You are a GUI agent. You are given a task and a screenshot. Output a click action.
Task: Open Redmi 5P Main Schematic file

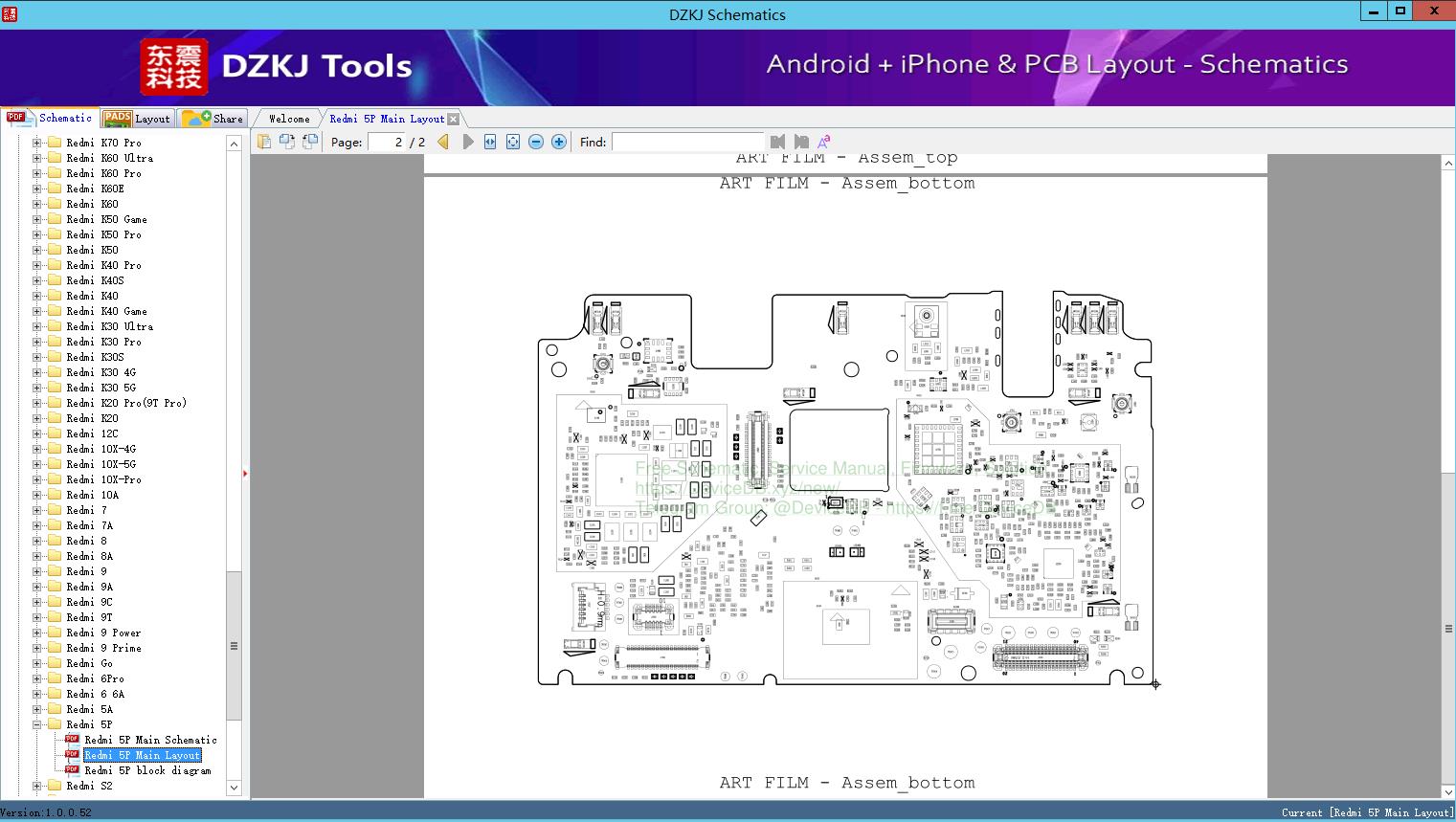(x=150, y=740)
